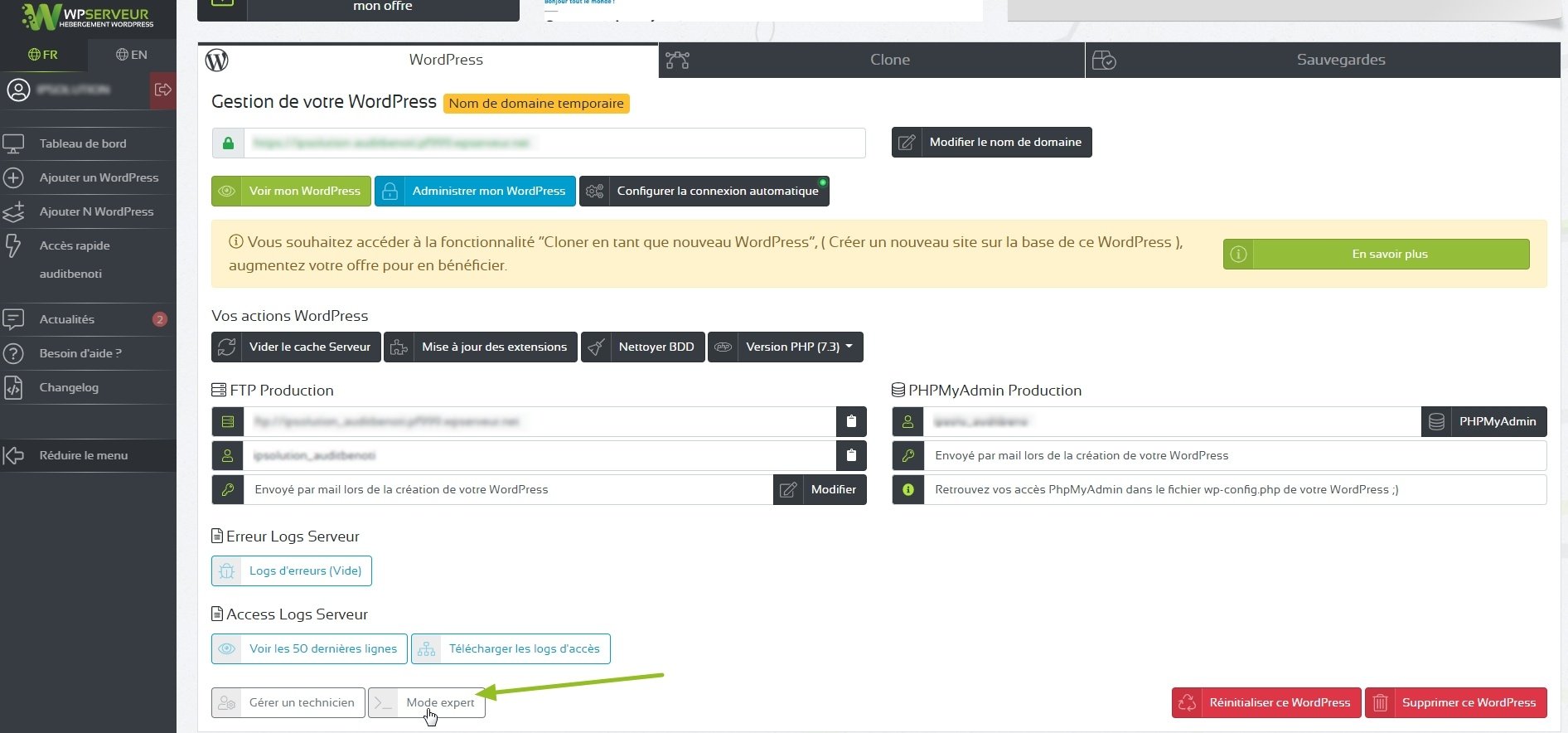
Task: Click Voir les 50 dernières lignes
Action: pyautogui.click(x=309, y=648)
